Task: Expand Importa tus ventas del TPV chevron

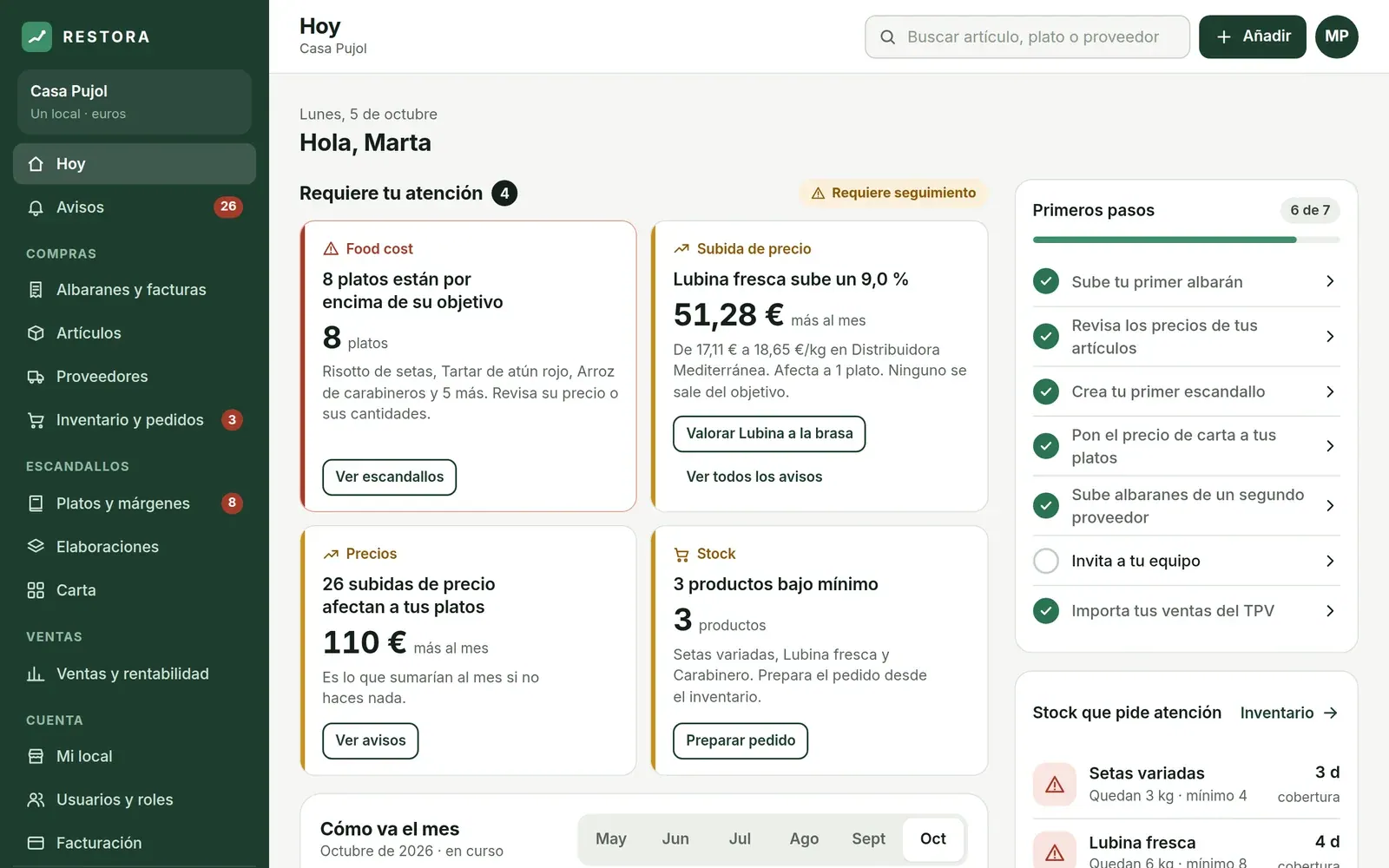Action: coord(1330,611)
